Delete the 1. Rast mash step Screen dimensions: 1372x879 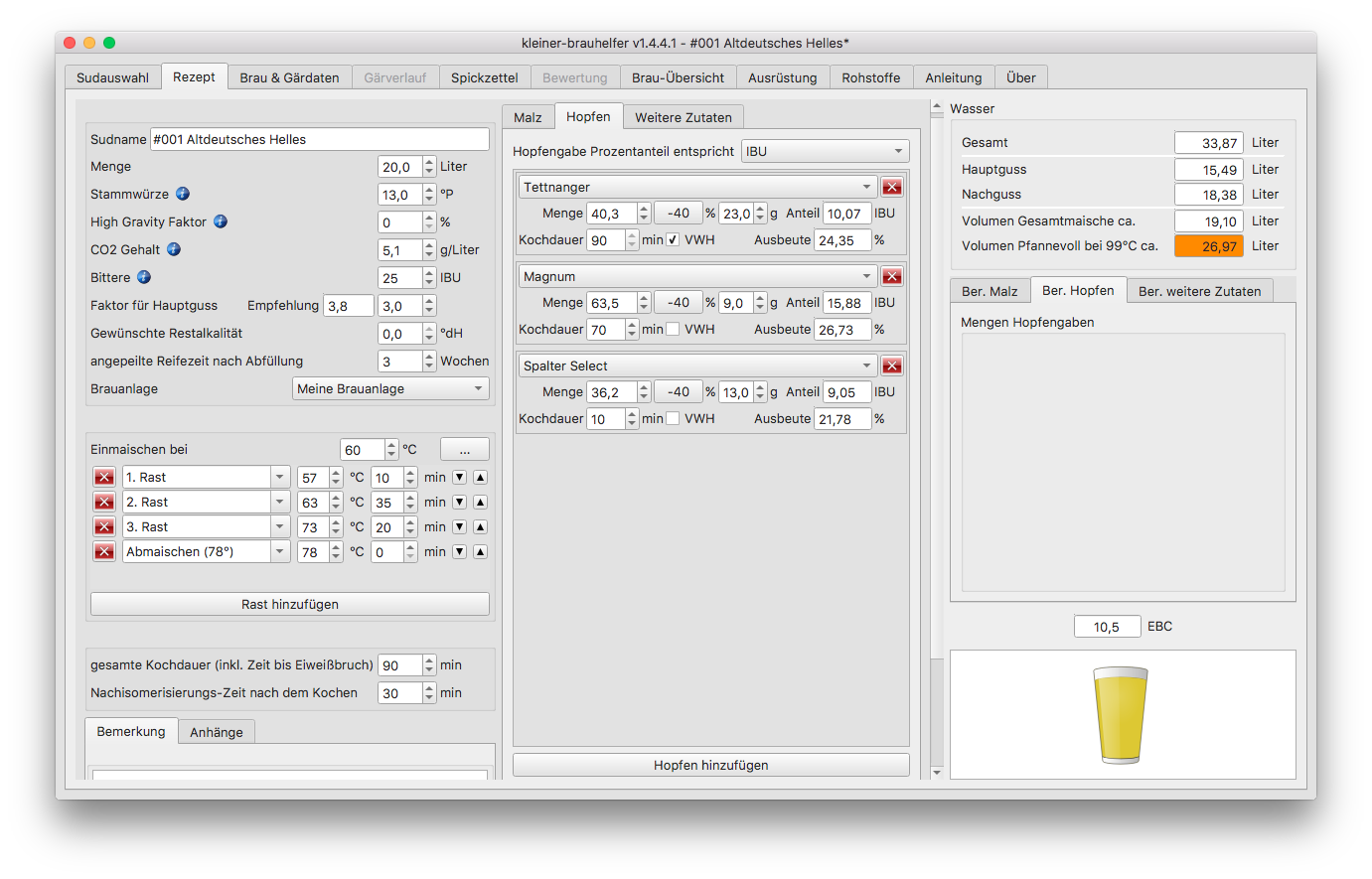pyautogui.click(x=104, y=478)
